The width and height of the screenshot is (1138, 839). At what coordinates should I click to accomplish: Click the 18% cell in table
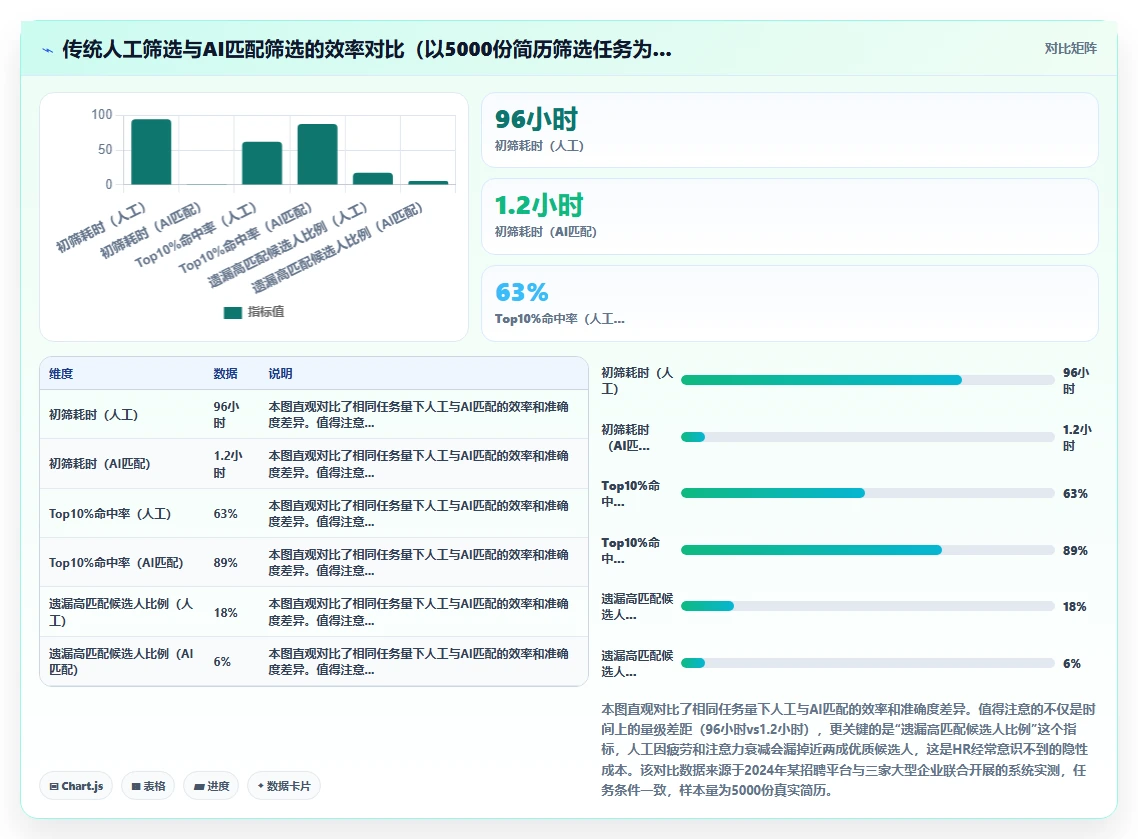(x=226, y=613)
